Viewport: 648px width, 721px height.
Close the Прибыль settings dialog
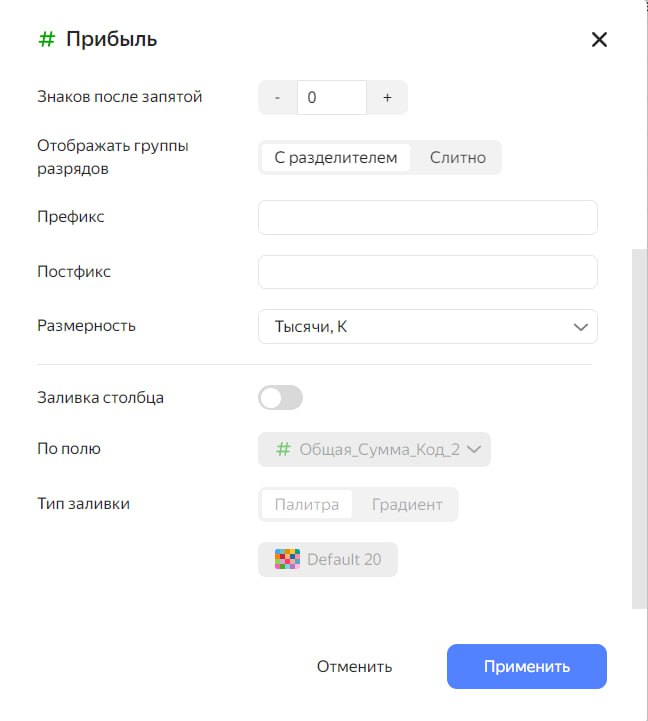[599, 40]
